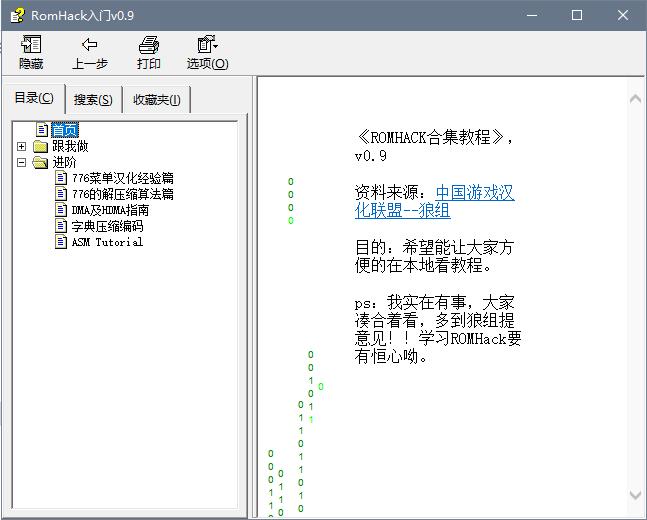Click the Print (打印) toolbar icon

(149, 45)
